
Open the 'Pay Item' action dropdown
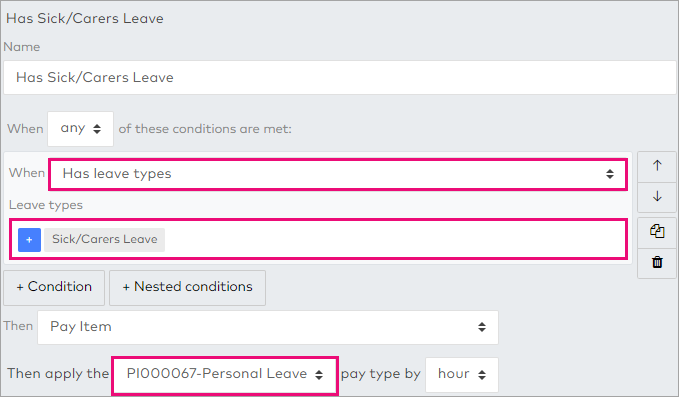(x=268, y=327)
